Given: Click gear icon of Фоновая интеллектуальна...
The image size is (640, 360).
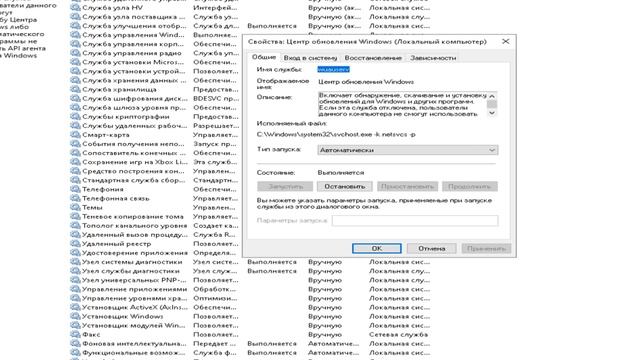Looking at the screenshot, I should click(75, 344).
